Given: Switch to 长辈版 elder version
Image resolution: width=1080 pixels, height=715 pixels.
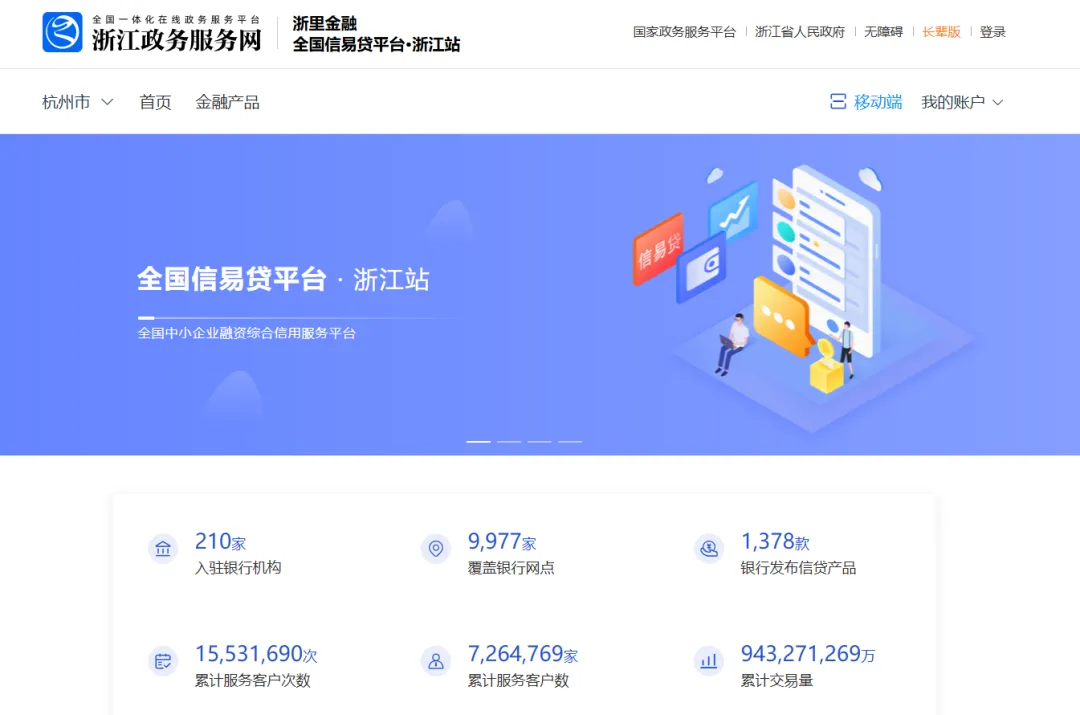Looking at the screenshot, I should [x=941, y=32].
